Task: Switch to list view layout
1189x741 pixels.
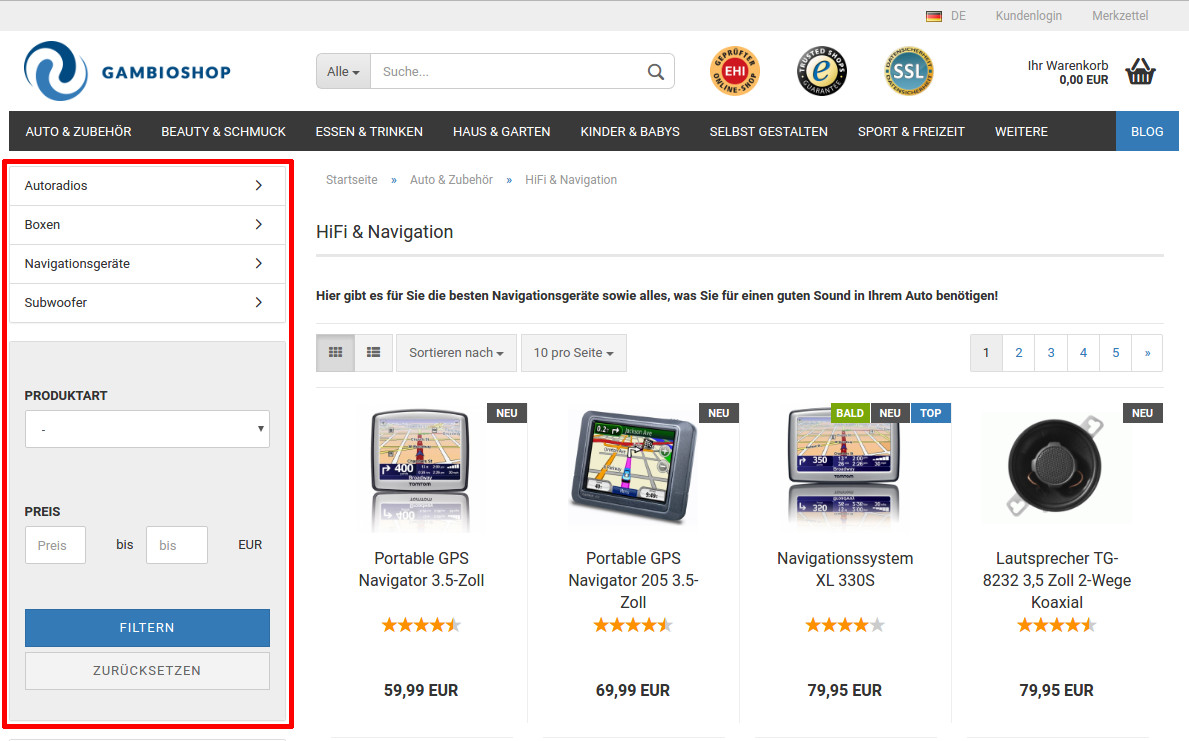Action: pyautogui.click(x=374, y=353)
